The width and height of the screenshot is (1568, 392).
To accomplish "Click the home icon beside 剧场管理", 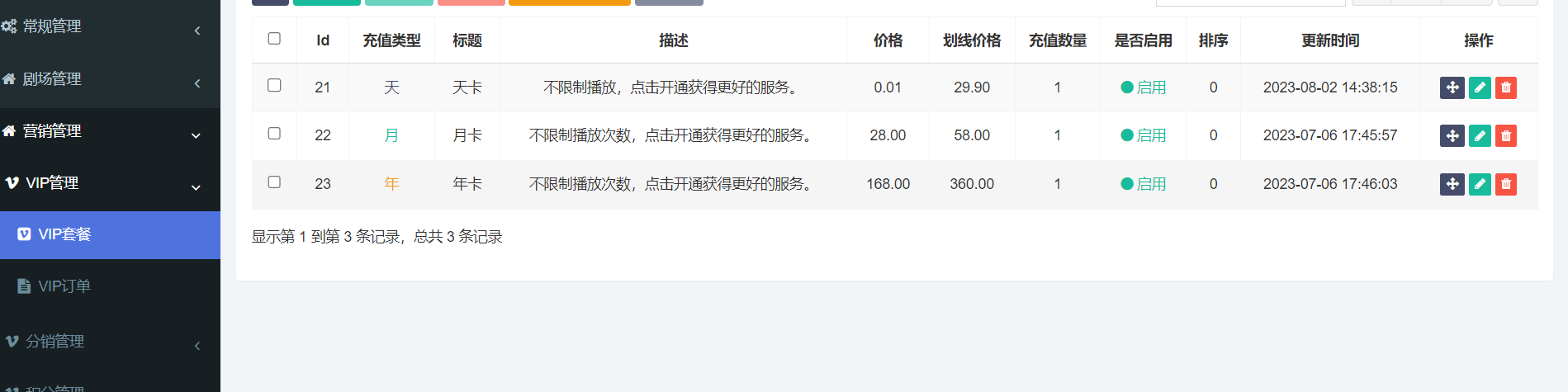I will point(9,79).
